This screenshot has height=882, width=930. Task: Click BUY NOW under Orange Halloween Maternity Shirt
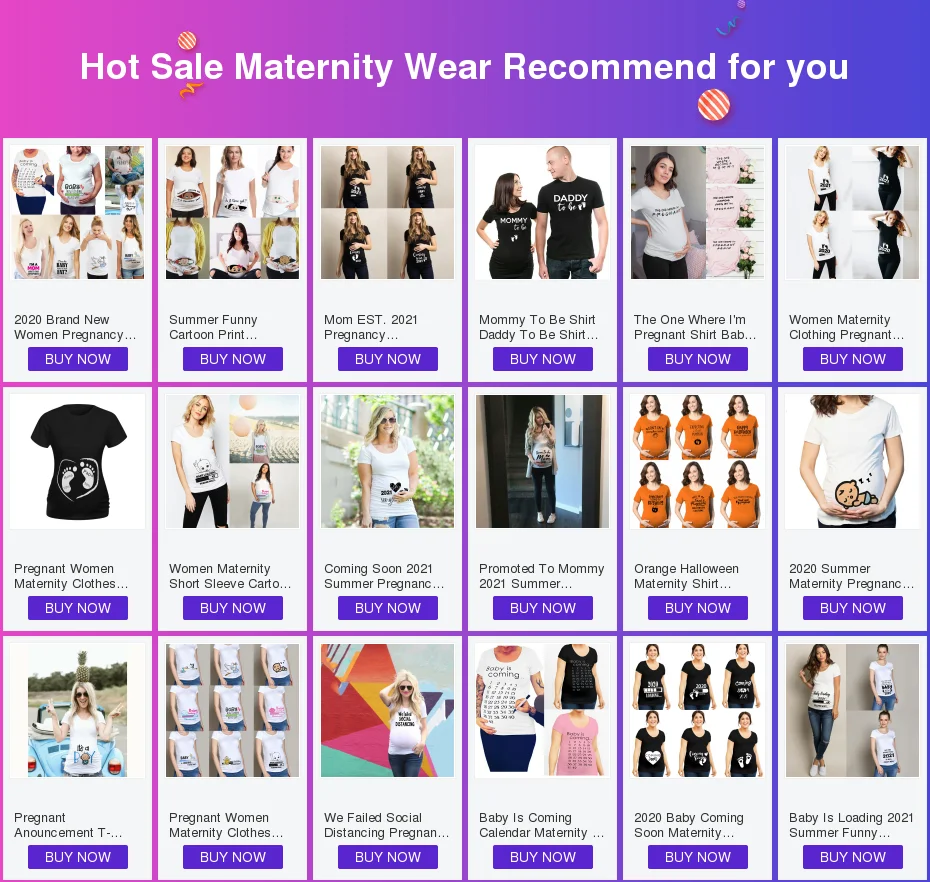click(x=698, y=608)
